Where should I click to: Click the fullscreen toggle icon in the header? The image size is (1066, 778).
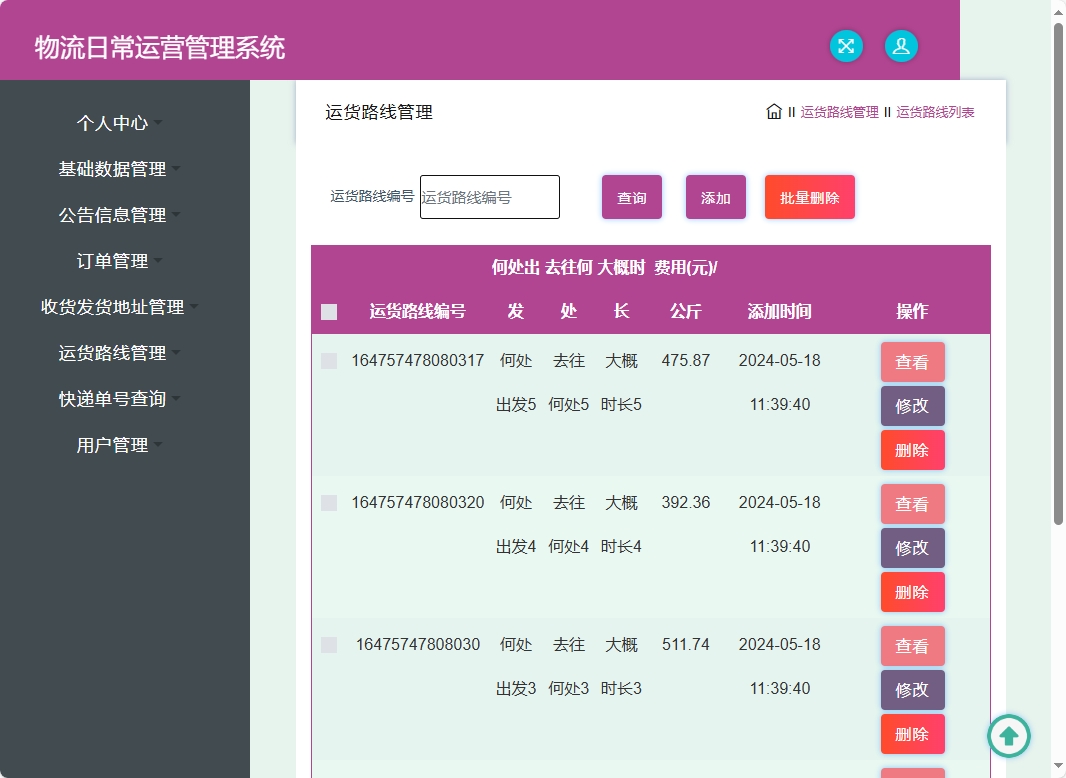(x=846, y=46)
